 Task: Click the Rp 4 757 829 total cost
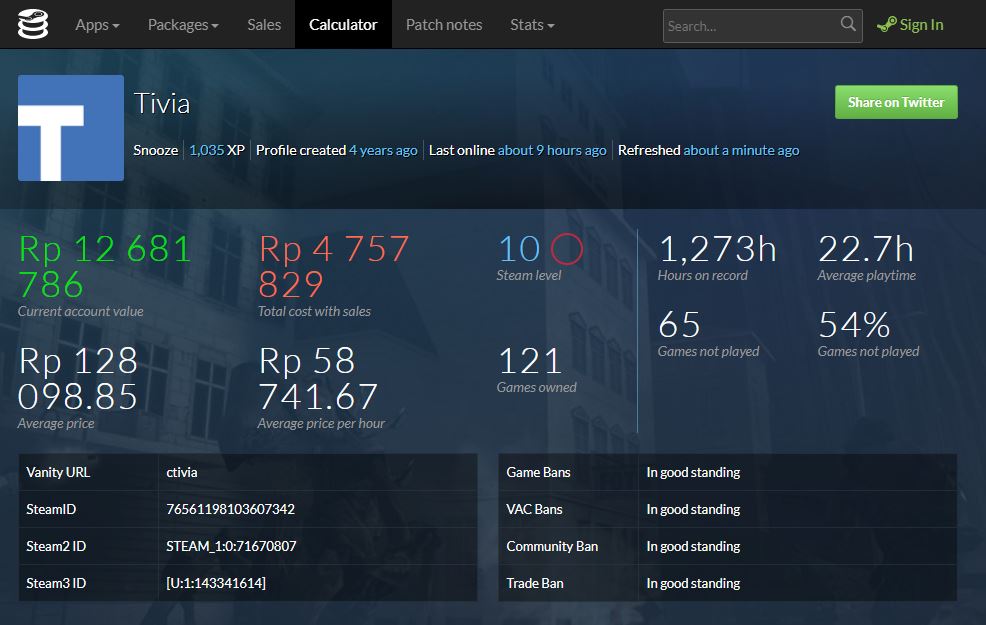tap(334, 266)
